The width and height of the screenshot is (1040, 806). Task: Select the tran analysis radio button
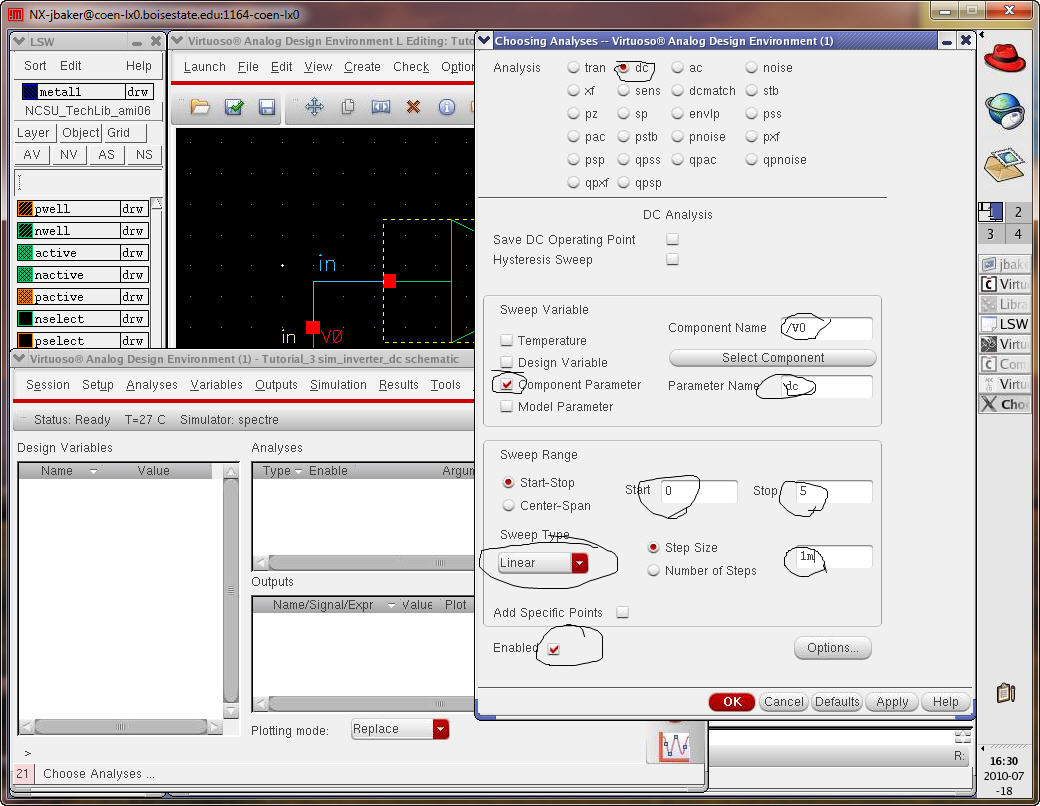click(573, 68)
